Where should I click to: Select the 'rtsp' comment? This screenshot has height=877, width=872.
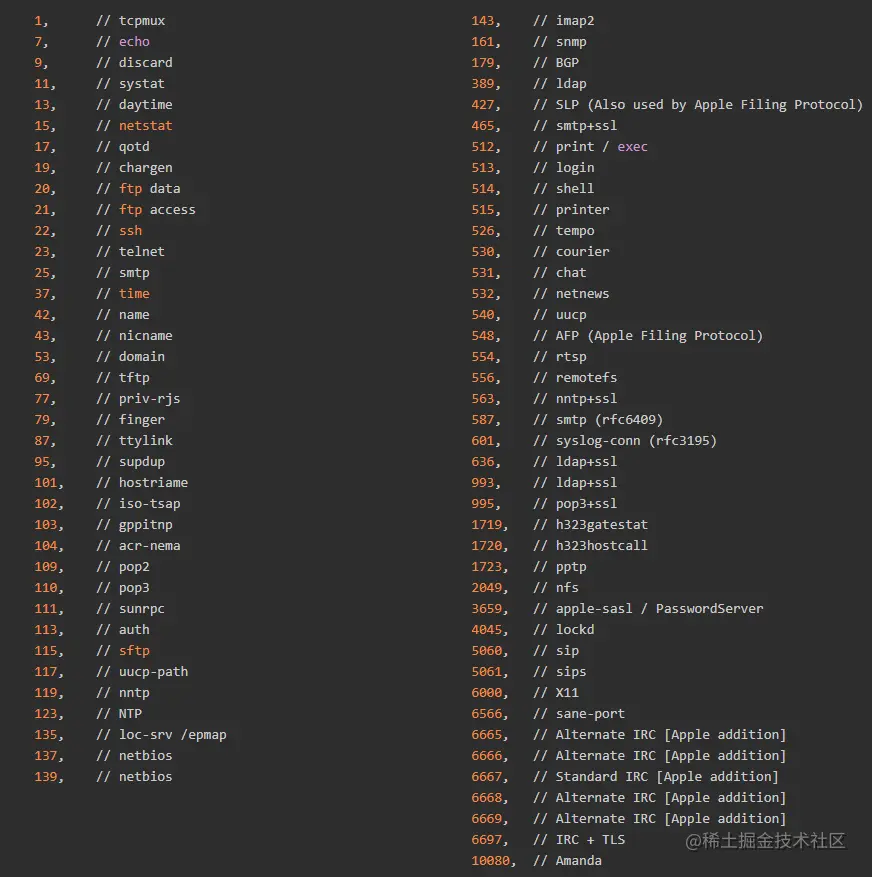click(x=571, y=357)
